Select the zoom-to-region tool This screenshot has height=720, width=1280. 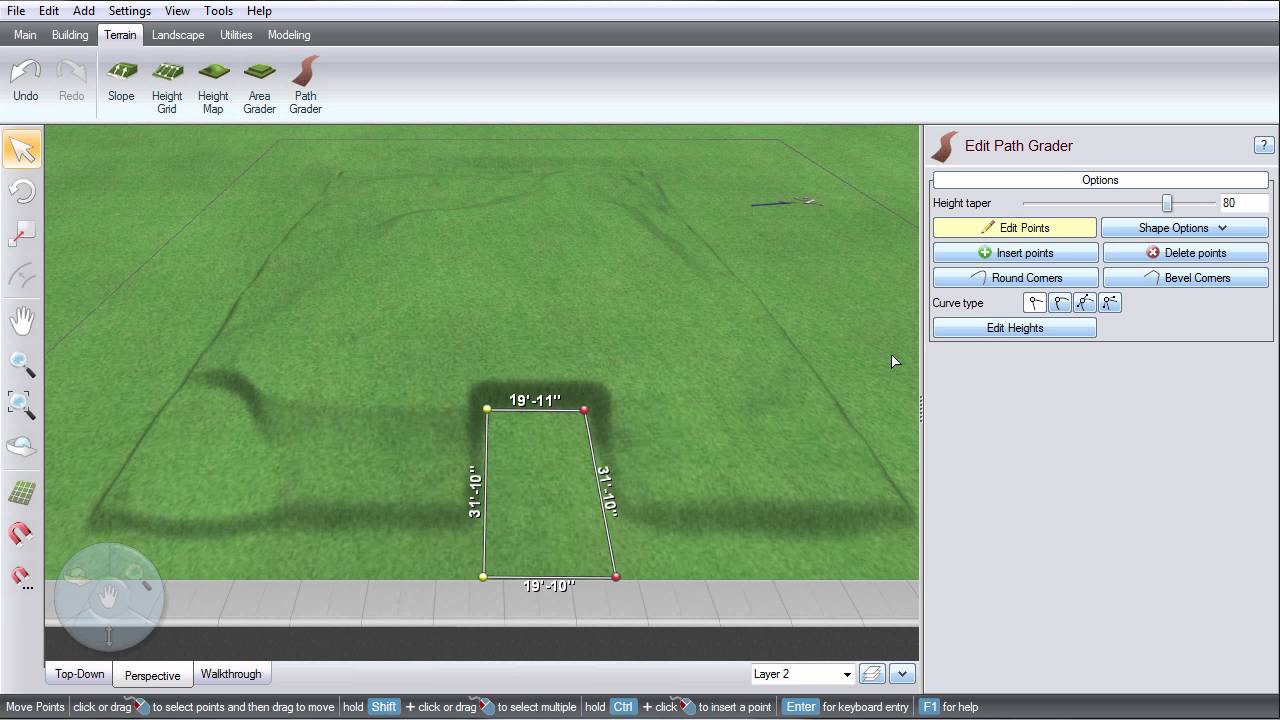click(22, 405)
